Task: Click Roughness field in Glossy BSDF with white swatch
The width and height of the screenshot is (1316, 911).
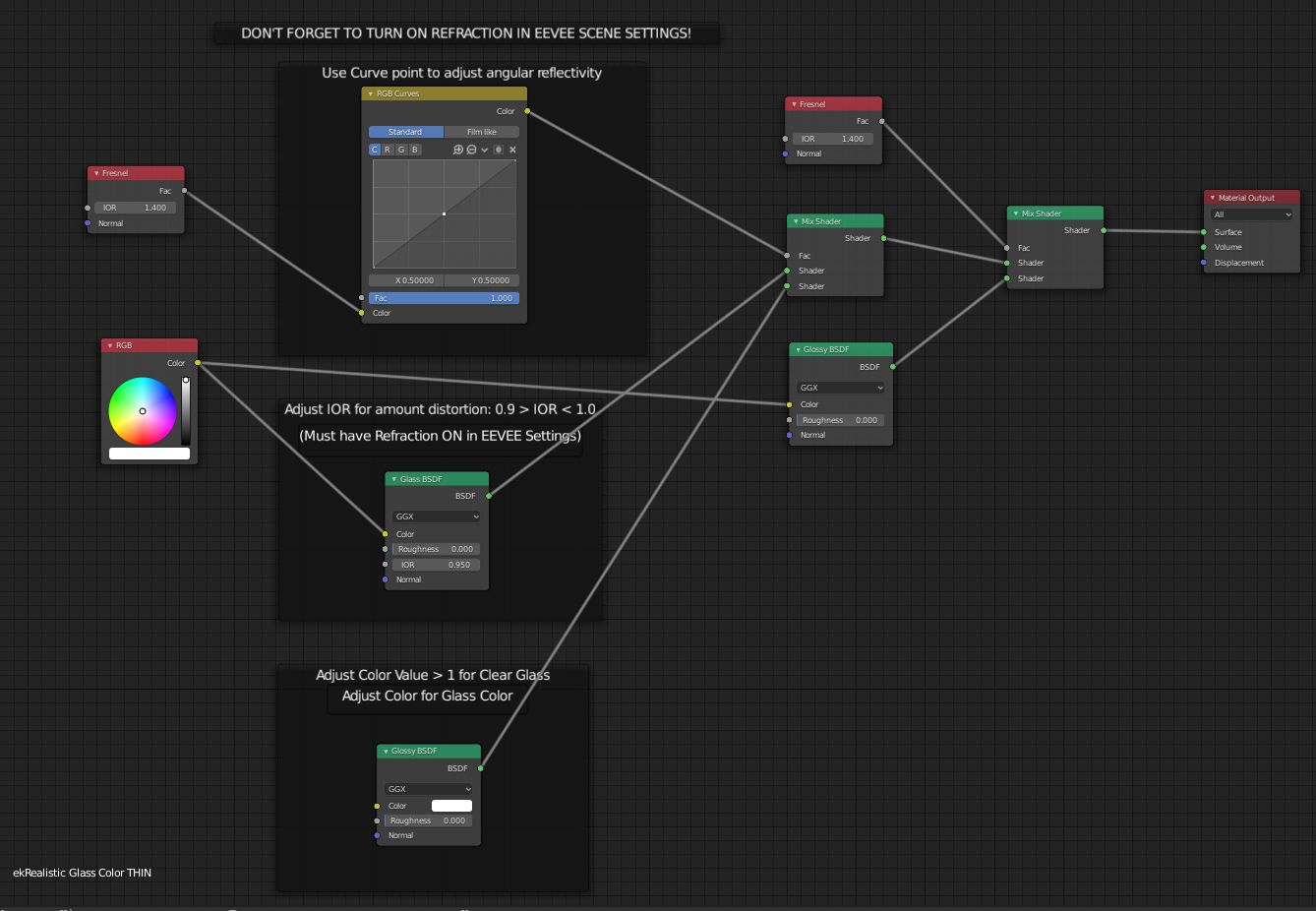Action: click(429, 820)
